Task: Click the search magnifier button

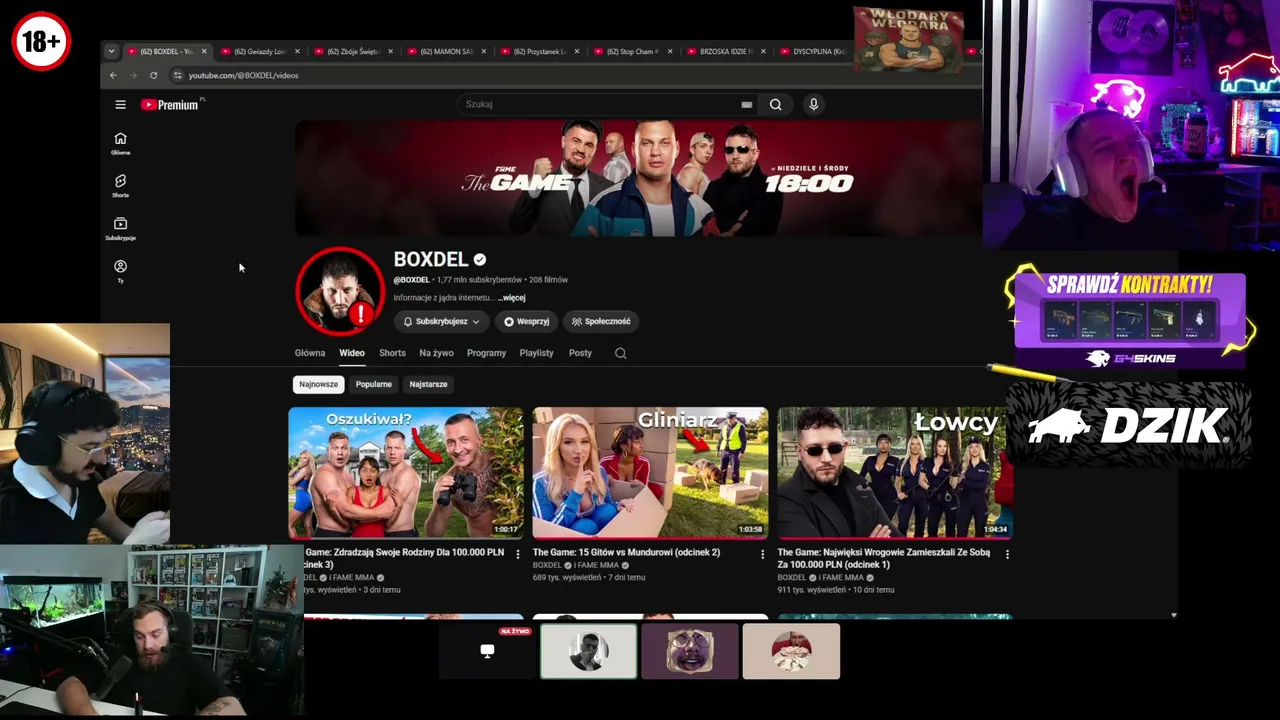Action: click(x=775, y=104)
